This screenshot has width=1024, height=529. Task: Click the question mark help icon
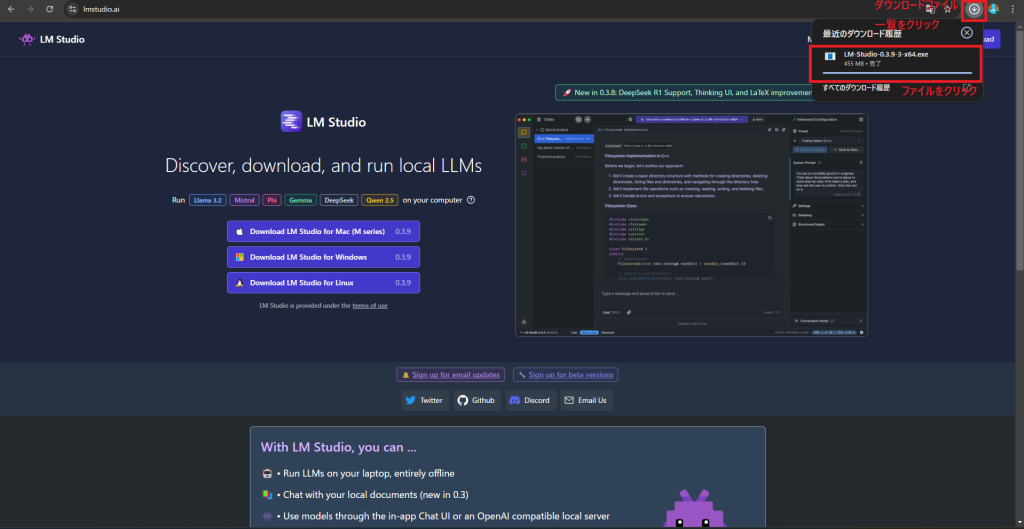click(471, 200)
